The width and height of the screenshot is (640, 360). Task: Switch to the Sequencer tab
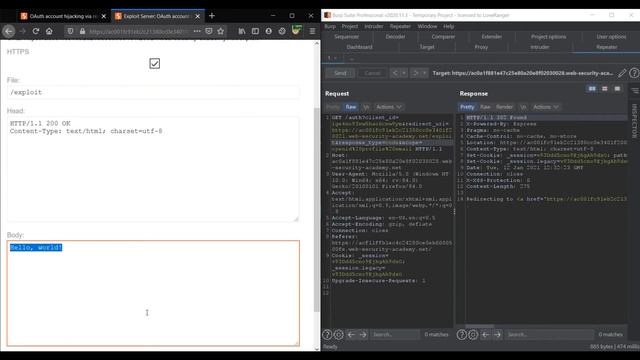(x=347, y=37)
